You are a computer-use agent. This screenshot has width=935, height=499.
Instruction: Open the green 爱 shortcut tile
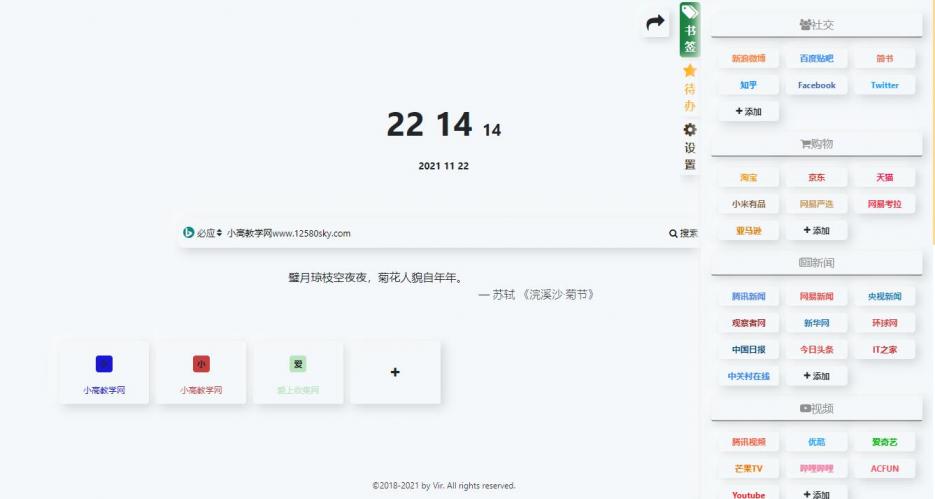(x=298, y=373)
